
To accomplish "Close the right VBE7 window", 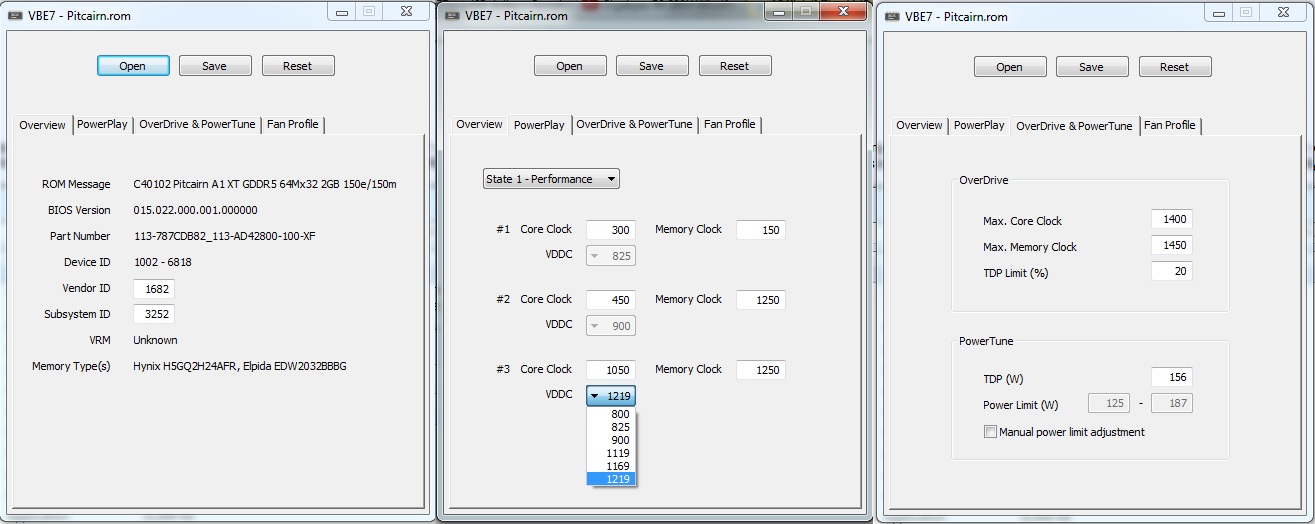I will click(1282, 11).
